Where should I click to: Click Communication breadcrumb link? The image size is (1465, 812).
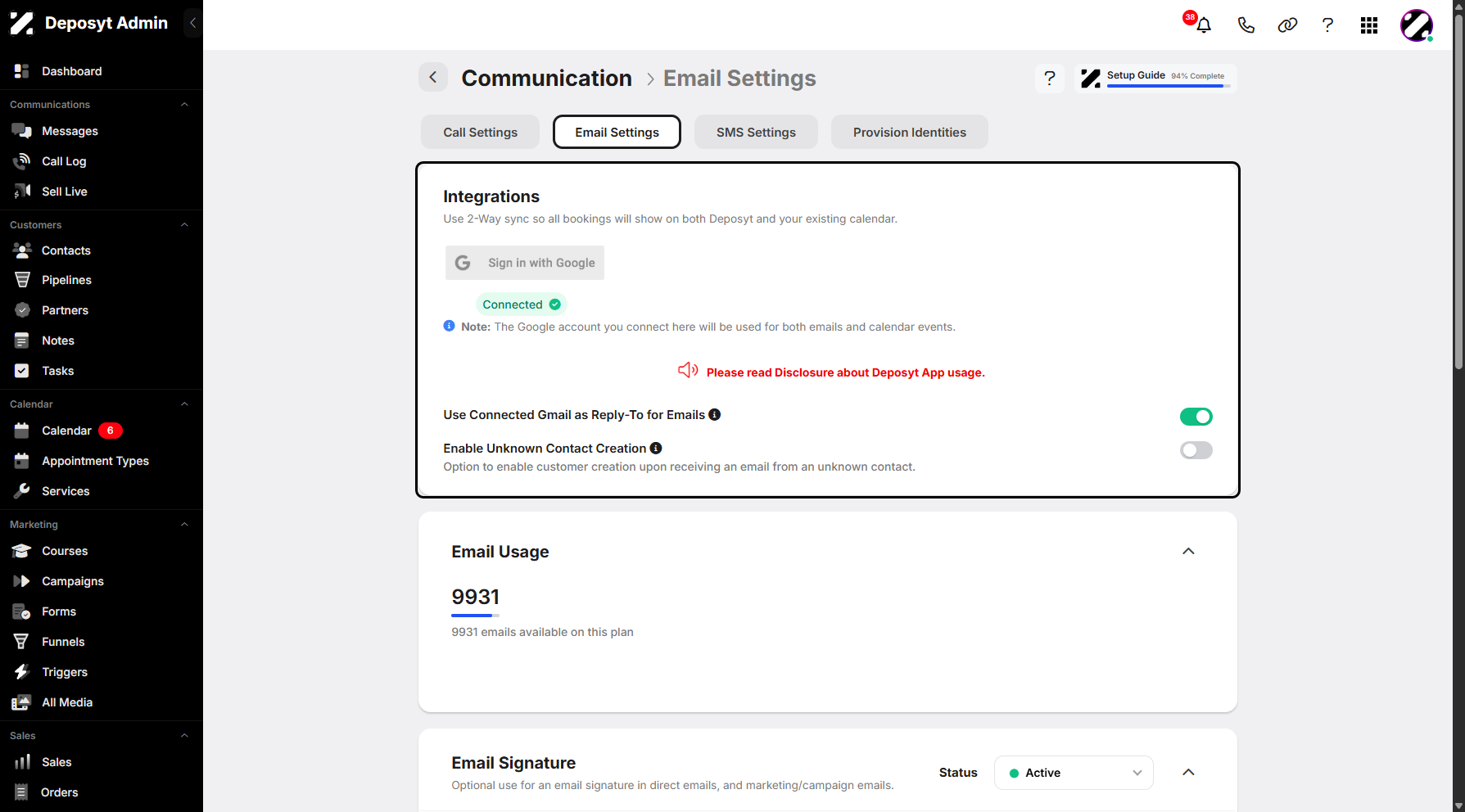pos(546,78)
